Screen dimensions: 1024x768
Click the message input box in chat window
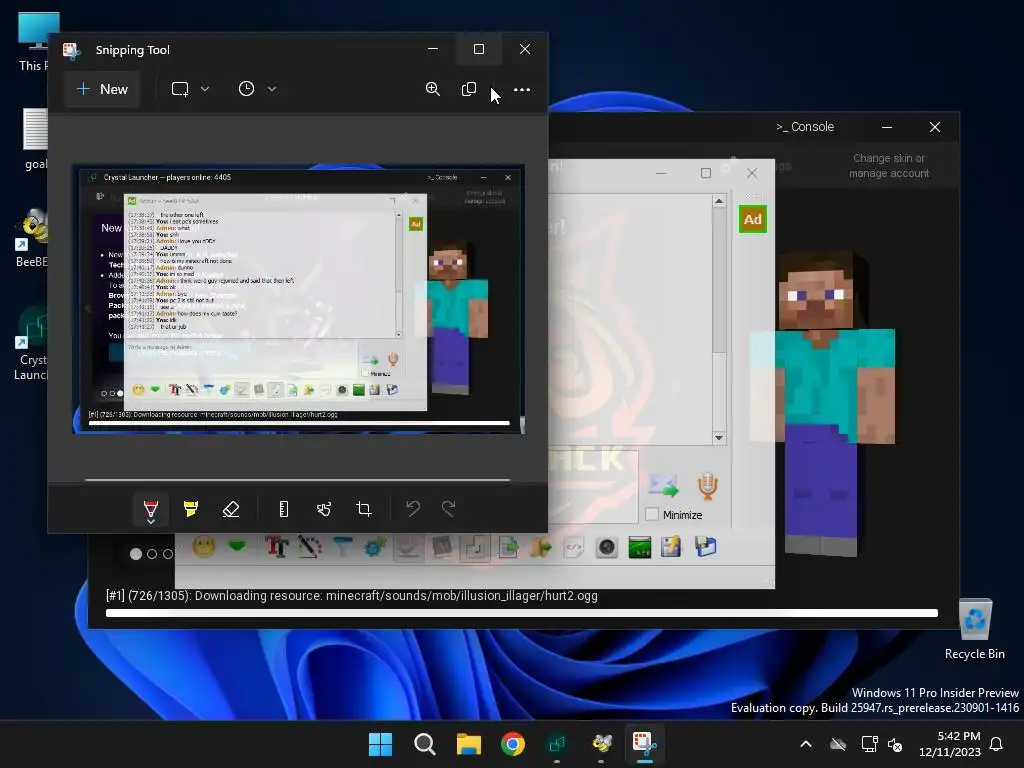pos(593,487)
